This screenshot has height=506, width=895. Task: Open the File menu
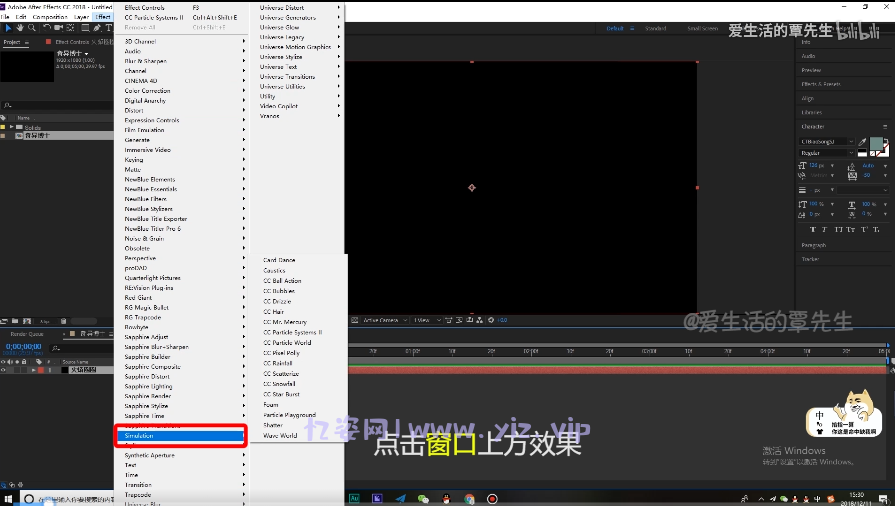5,17
